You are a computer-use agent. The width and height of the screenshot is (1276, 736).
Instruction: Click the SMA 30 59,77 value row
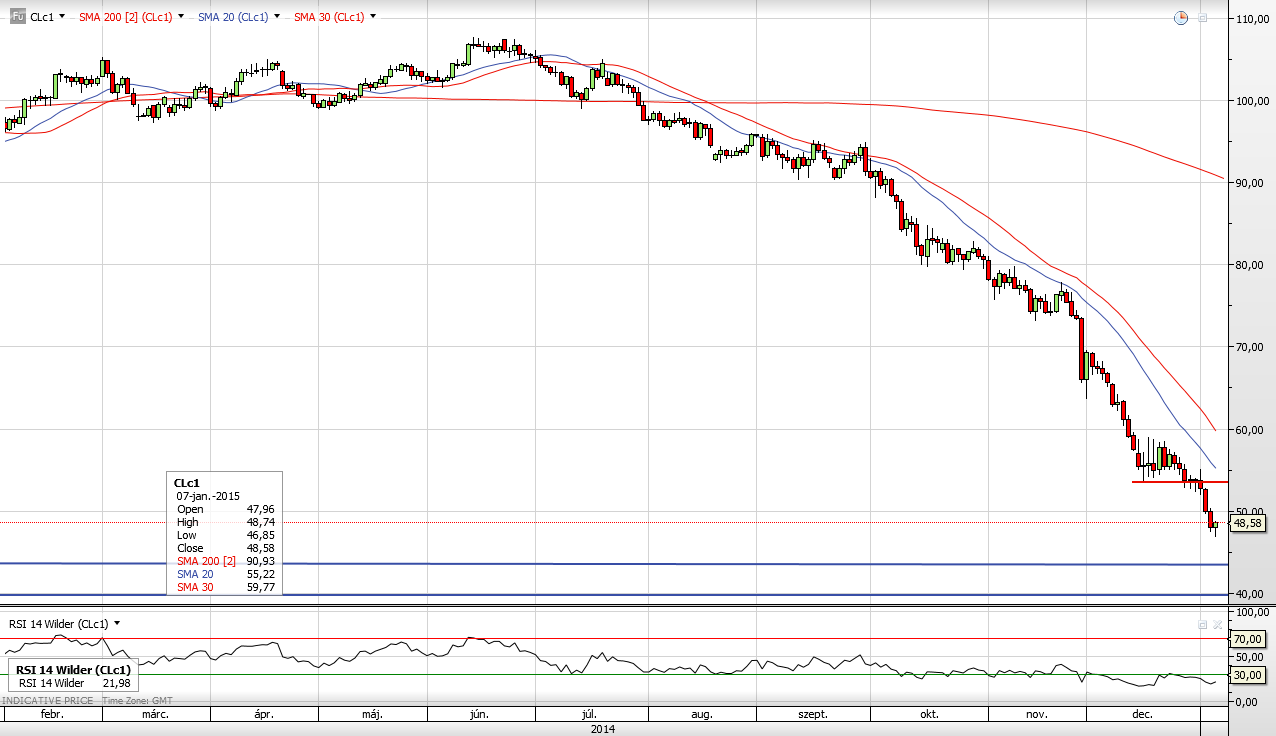[x=225, y=587]
